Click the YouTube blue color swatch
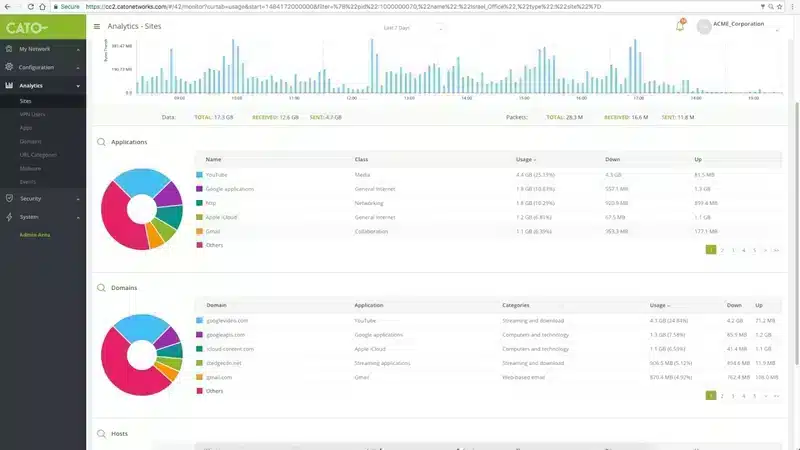 pyautogui.click(x=199, y=174)
